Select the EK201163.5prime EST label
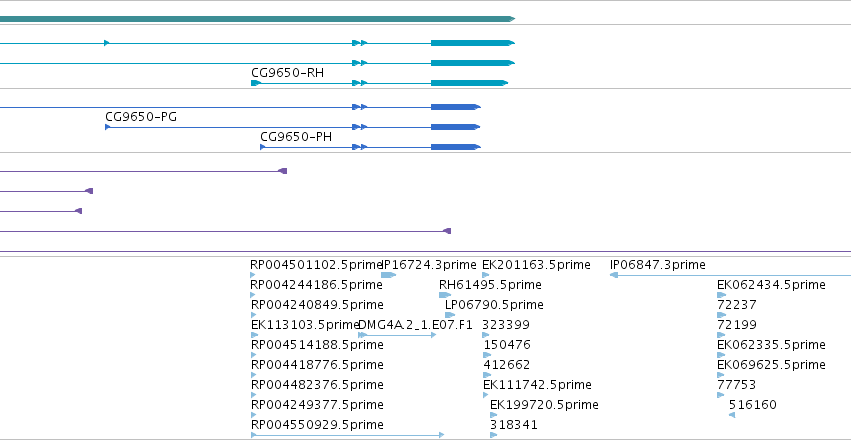 click(x=536, y=265)
